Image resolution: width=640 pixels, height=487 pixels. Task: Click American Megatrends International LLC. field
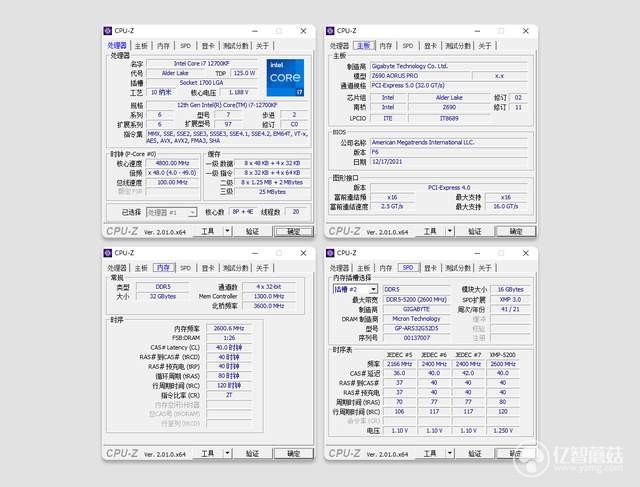(449, 142)
